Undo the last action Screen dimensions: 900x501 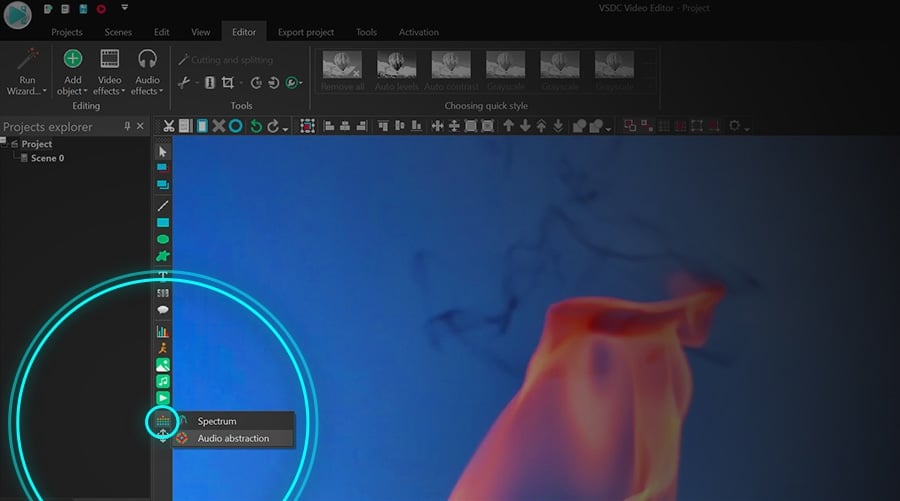[256, 126]
